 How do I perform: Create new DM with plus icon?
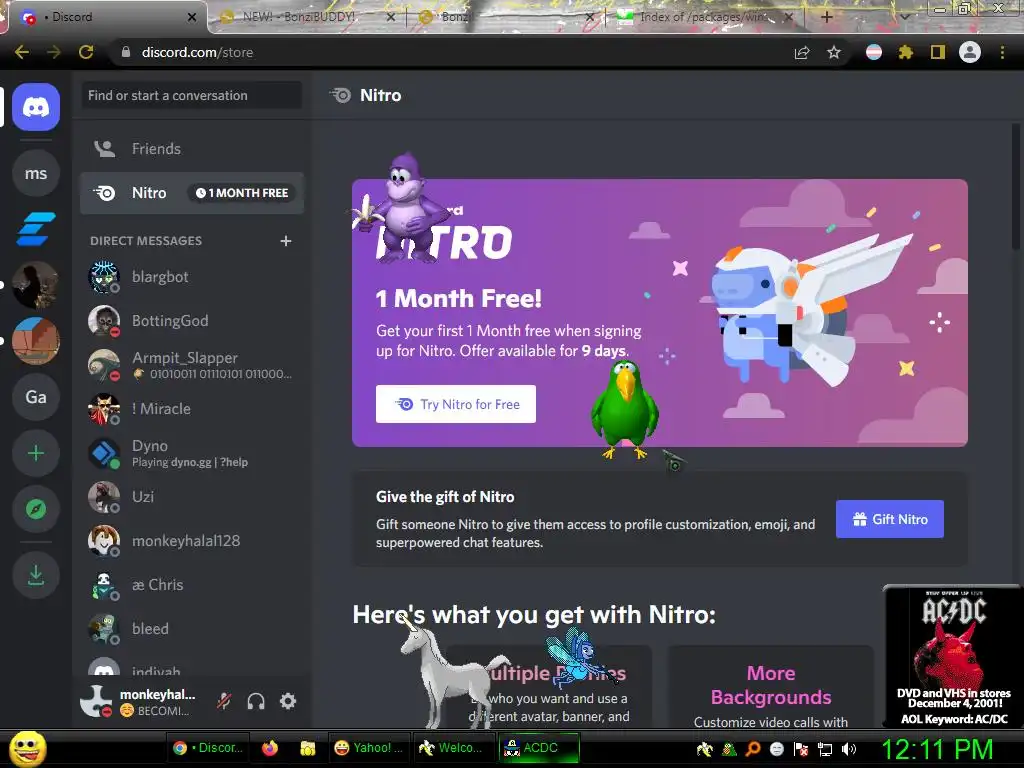pos(285,241)
